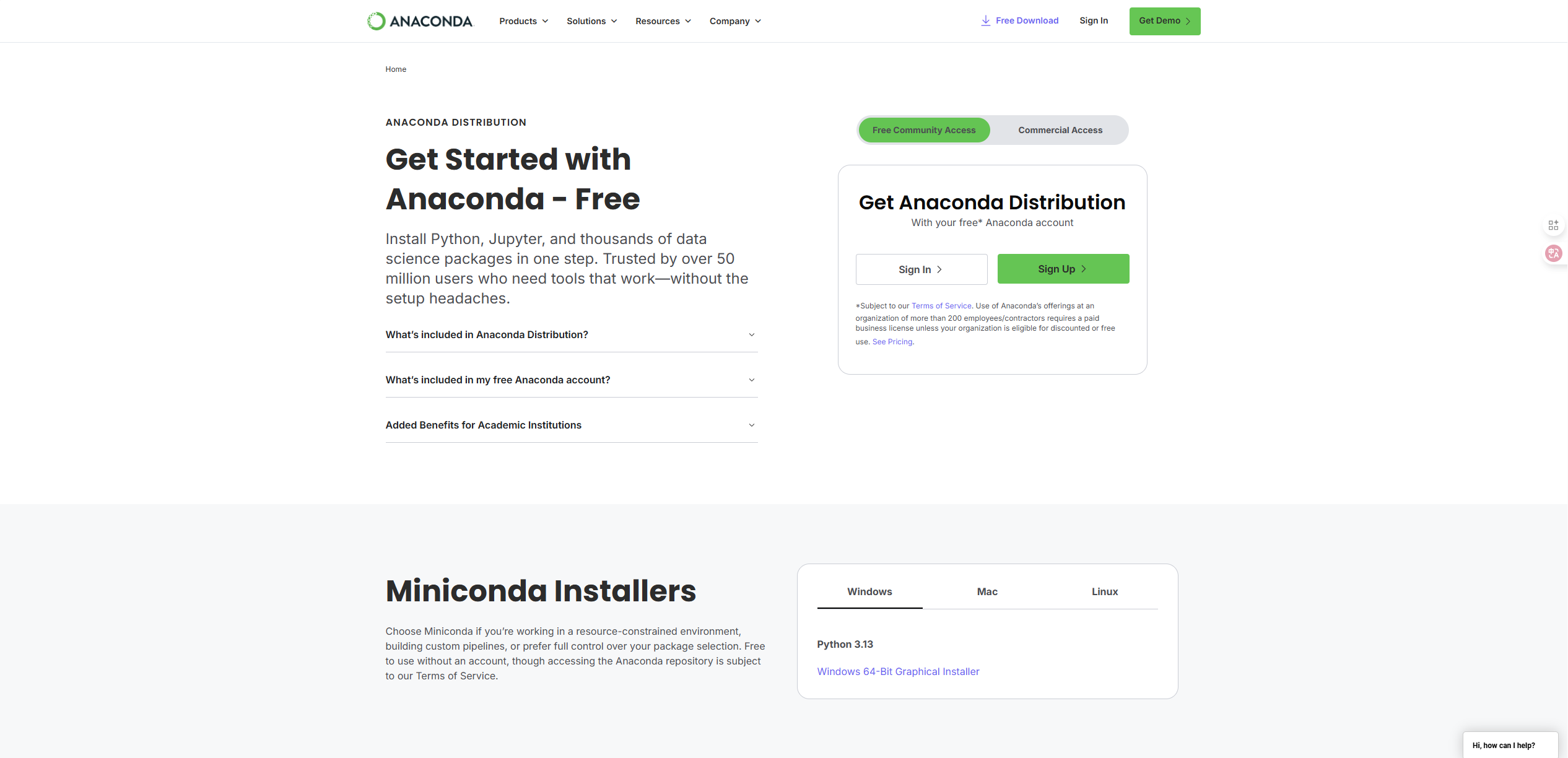Click the green Sign Up button
This screenshot has height=758, width=1568.
(x=1063, y=269)
